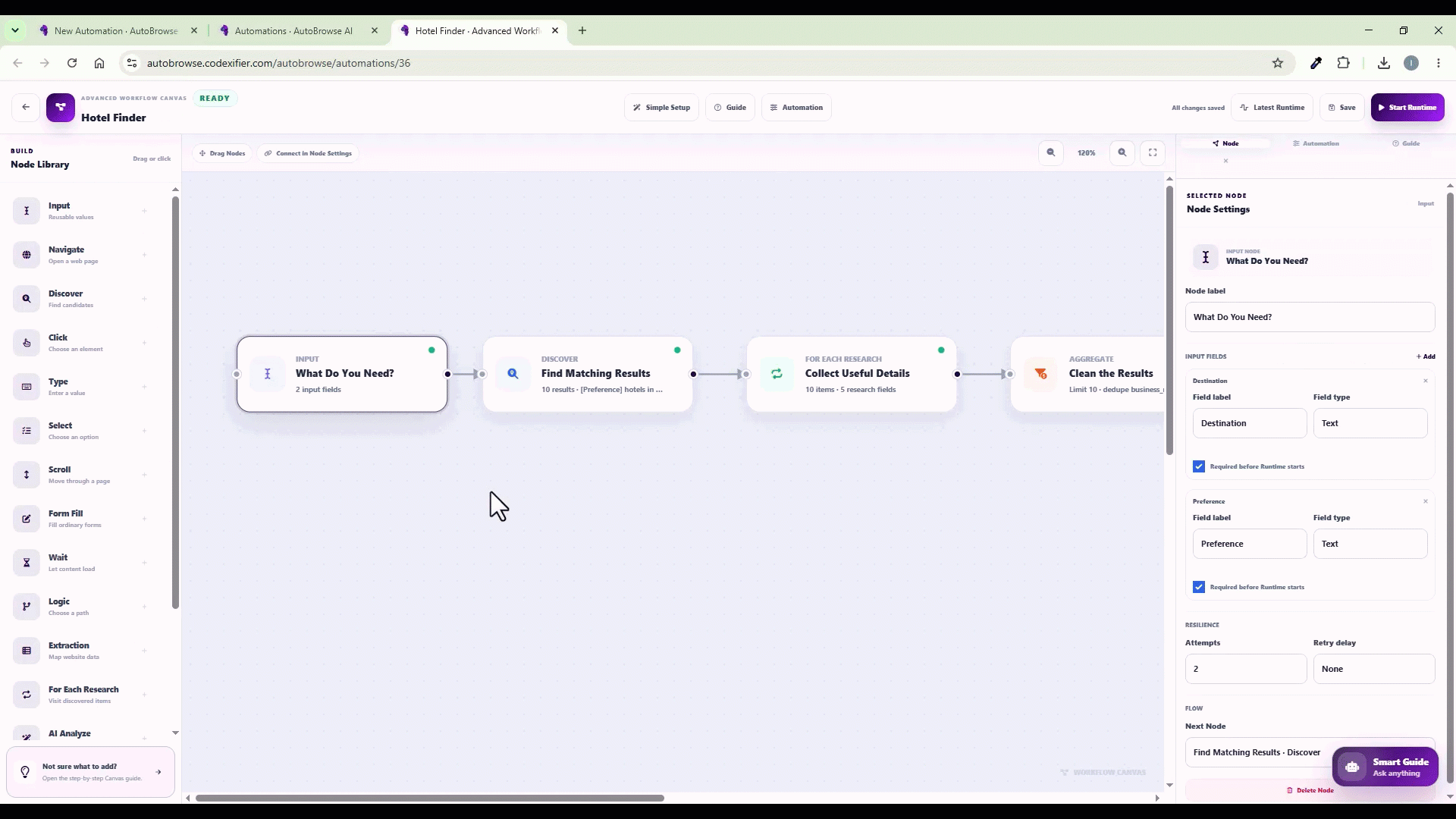Open the tab search dropdown arrow
This screenshot has height=819, width=1456.
coord(15,31)
